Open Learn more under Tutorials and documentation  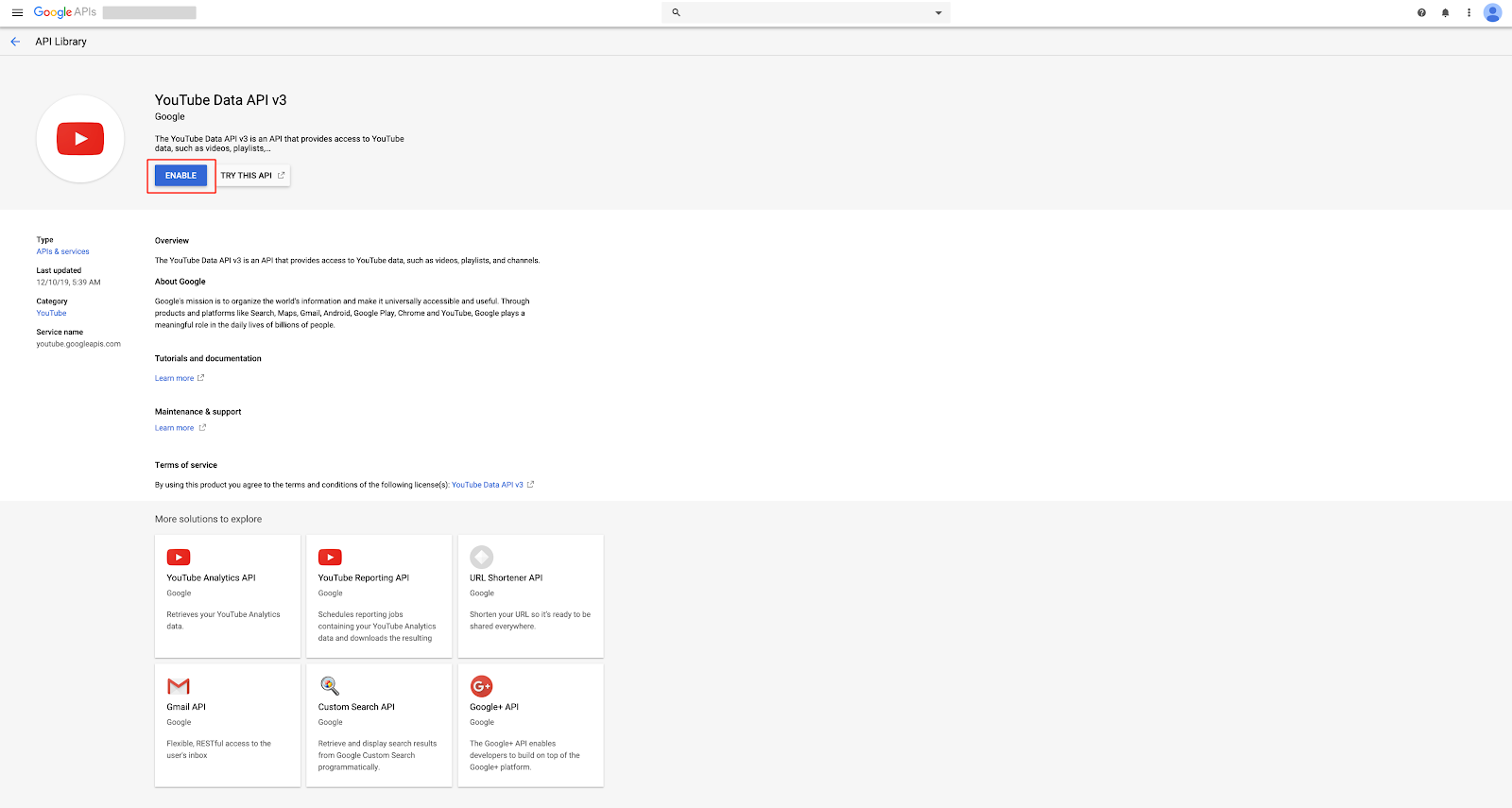(174, 378)
